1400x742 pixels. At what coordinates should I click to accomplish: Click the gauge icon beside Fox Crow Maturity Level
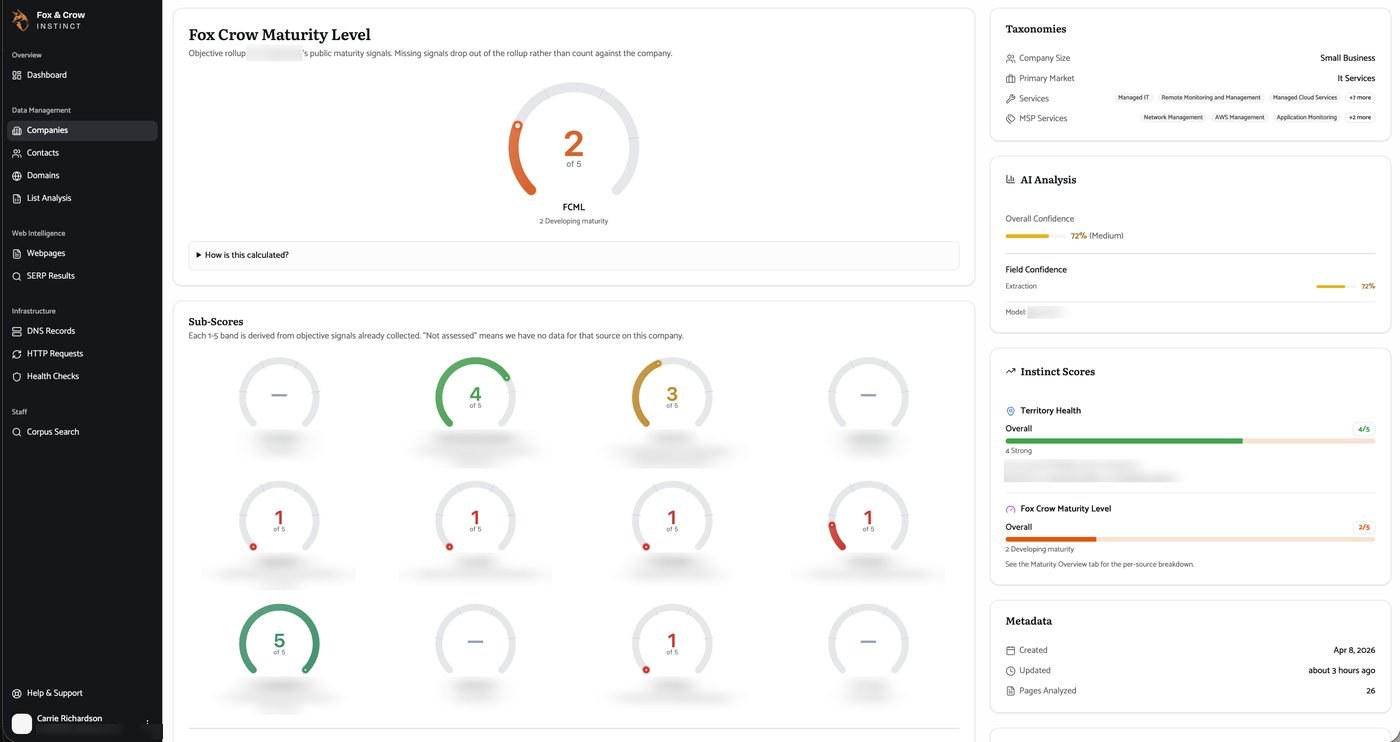1011,509
